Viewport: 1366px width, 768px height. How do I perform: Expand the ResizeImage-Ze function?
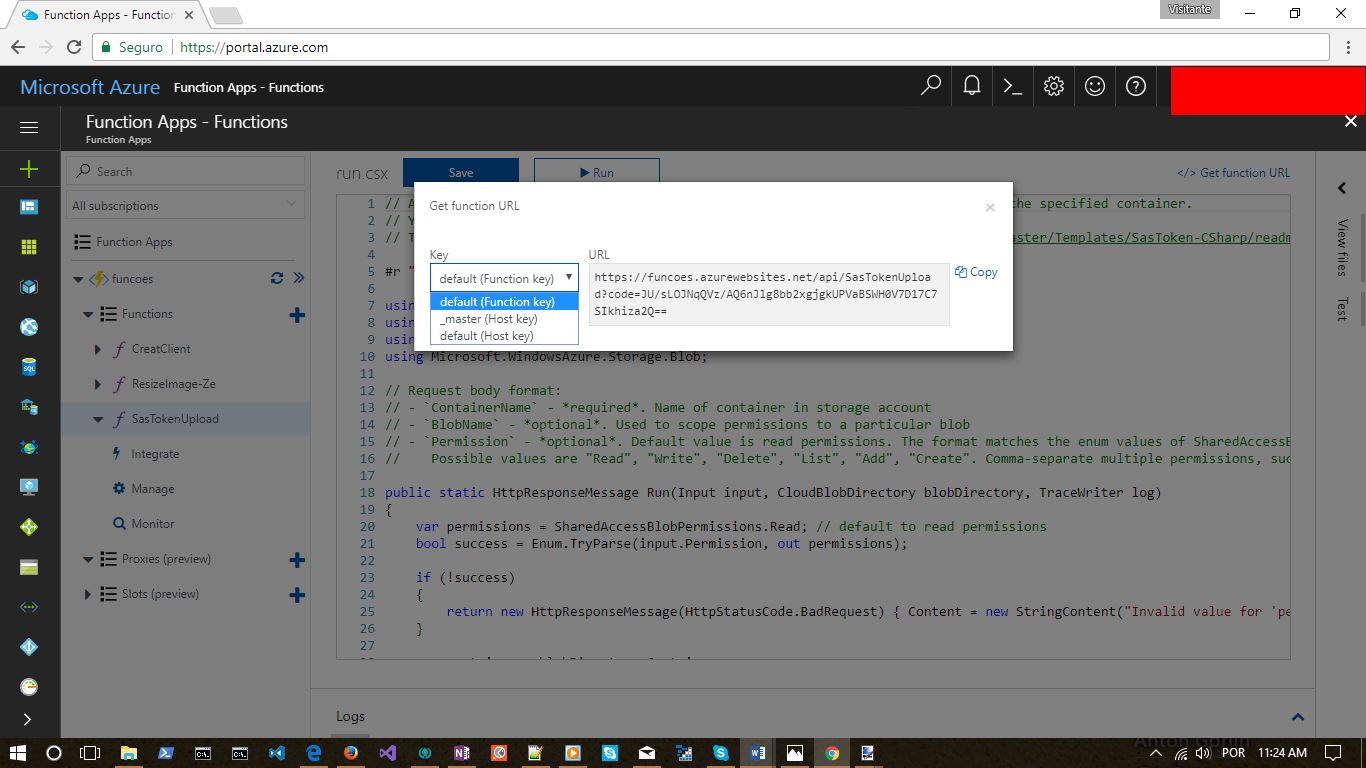point(98,384)
